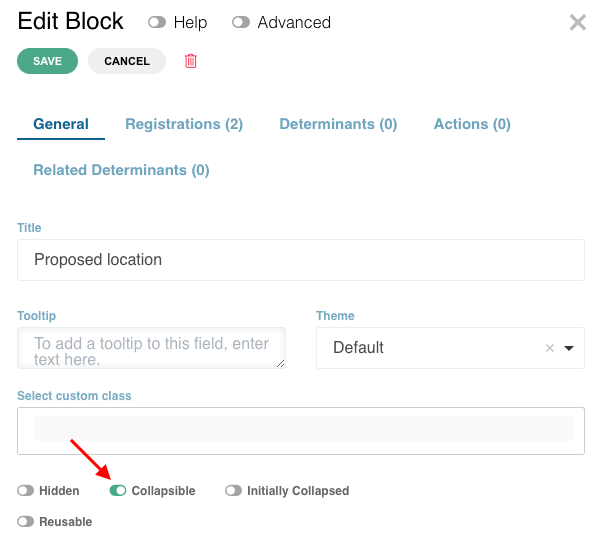615x557 pixels.
Task: Switch to the Registrations (2) tab
Action: [x=184, y=124]
